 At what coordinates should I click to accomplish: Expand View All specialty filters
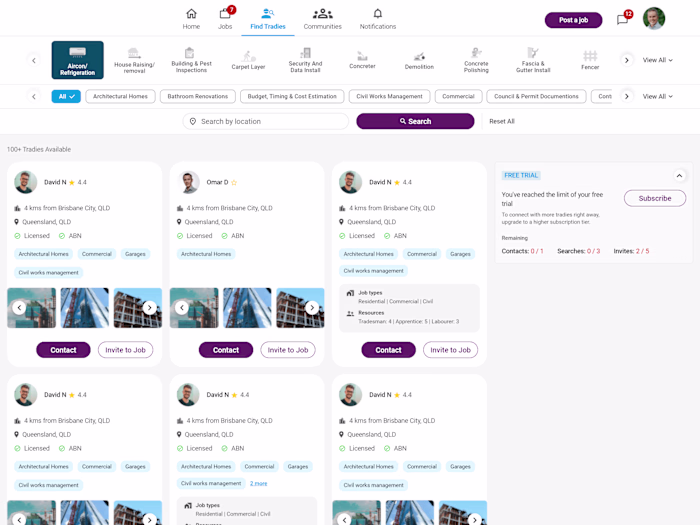(657, 96)
